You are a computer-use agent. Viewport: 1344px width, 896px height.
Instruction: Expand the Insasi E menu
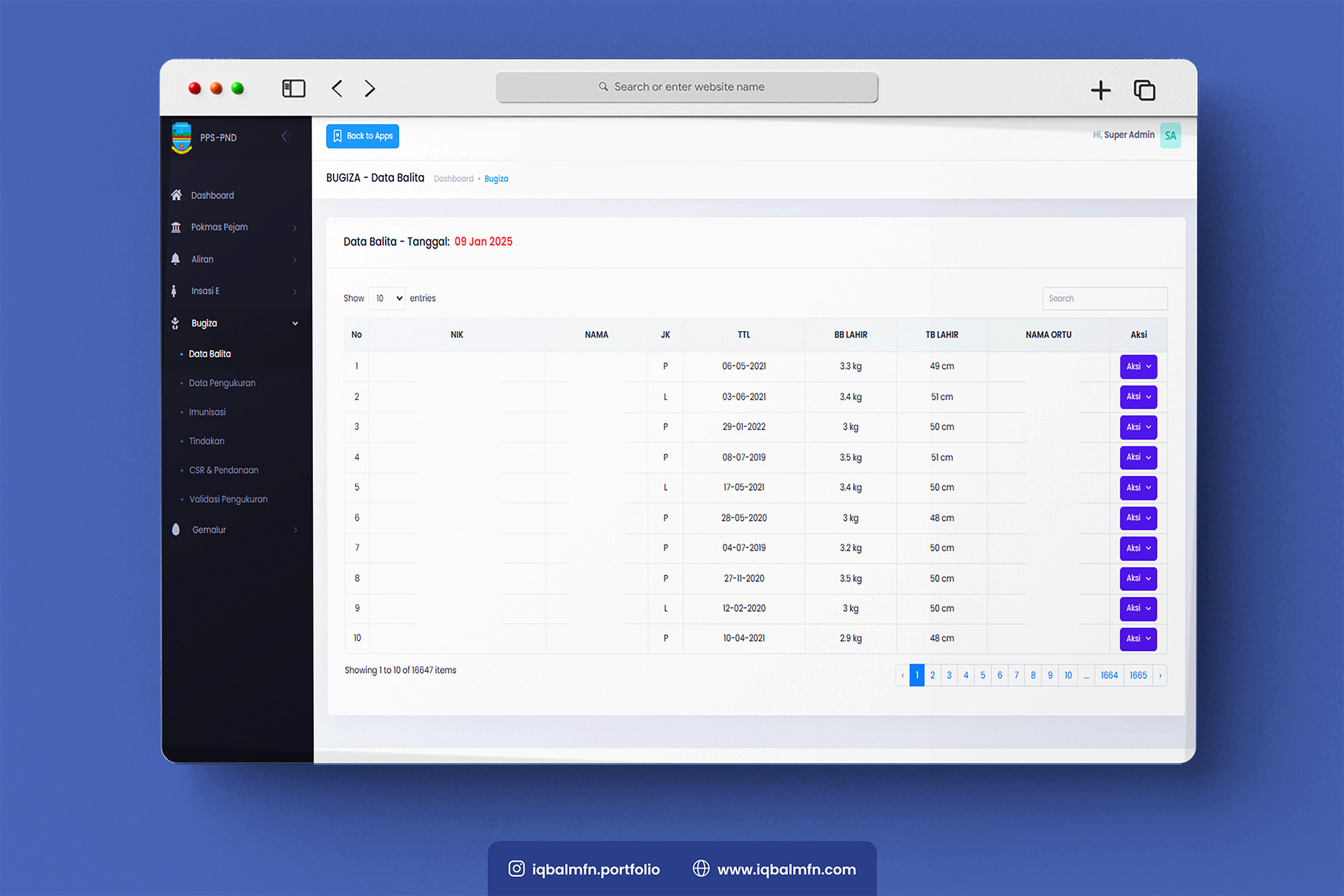point(295,291)
